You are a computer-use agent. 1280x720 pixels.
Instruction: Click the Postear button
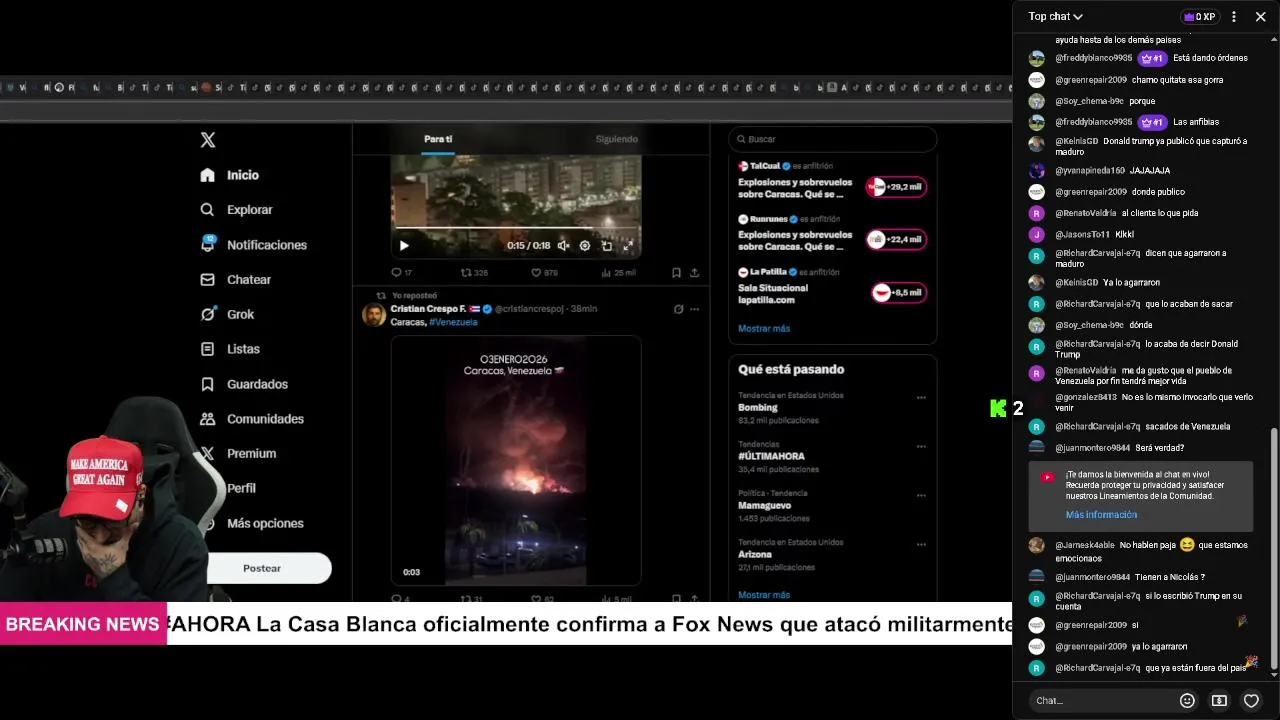pos(262,568)
